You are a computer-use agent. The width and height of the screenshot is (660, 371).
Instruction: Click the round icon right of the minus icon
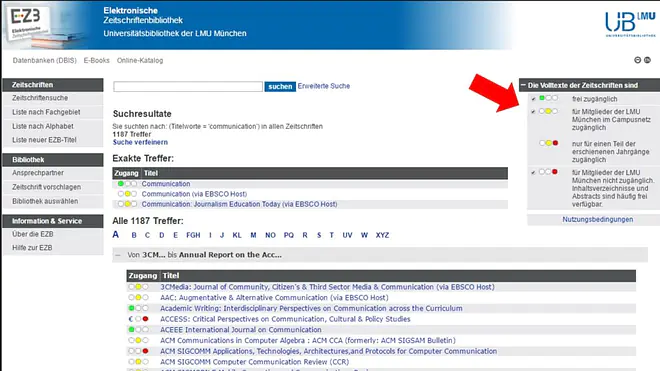647,60
